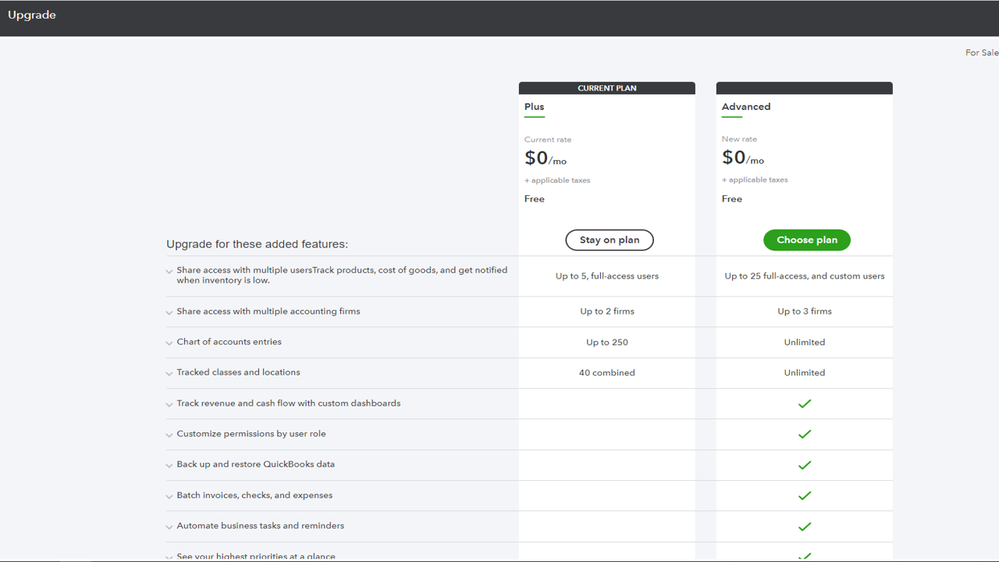
Task: Expand the Tracked classes and locations row
Action: [x=169, y=373]
